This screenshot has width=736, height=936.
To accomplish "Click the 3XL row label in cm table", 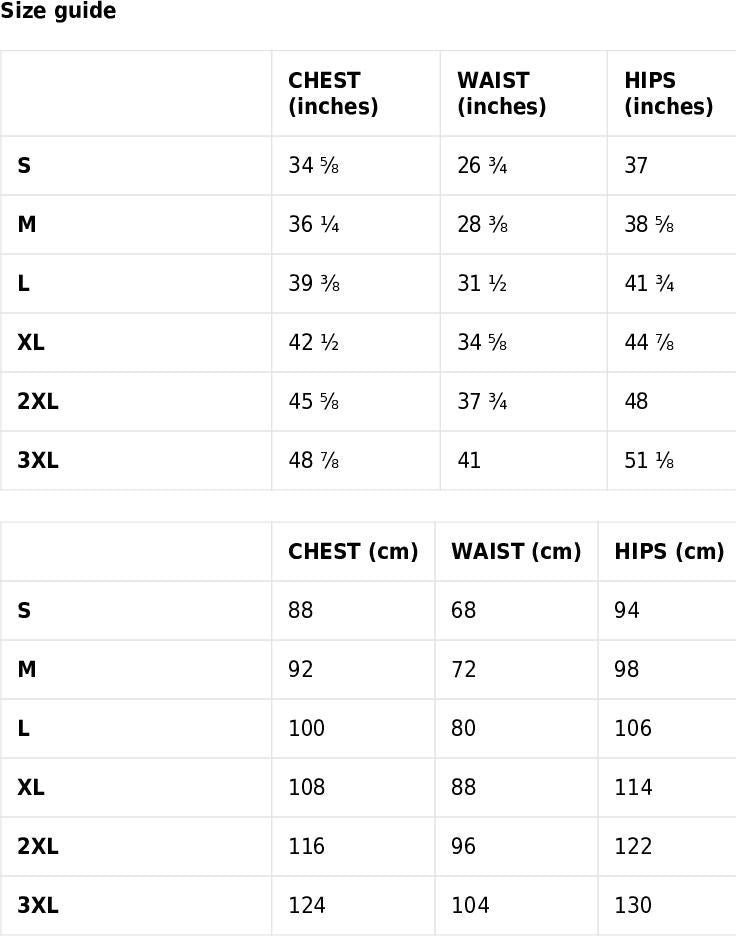I will click(x=38, y=906).
